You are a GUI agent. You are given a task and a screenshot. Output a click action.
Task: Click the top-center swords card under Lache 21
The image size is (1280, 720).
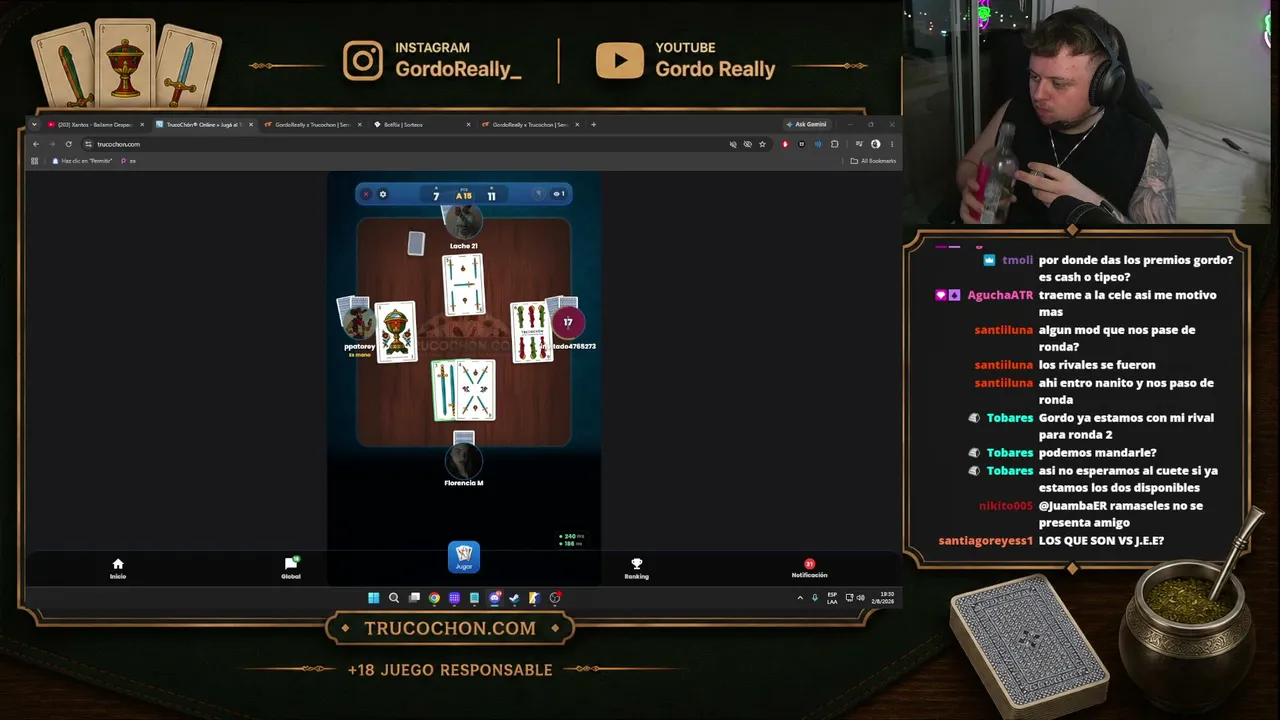(x=463, y=284)
